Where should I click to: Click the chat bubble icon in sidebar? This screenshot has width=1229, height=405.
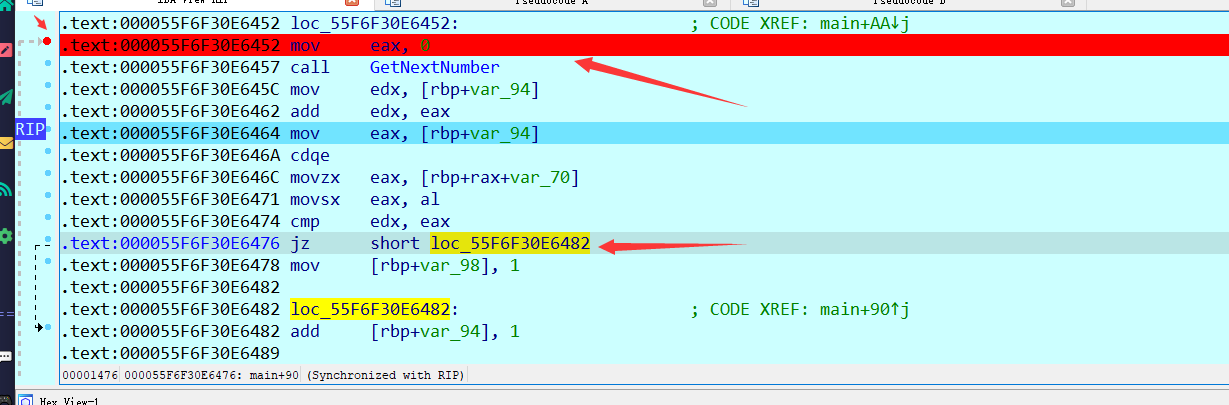click(6, 356)
